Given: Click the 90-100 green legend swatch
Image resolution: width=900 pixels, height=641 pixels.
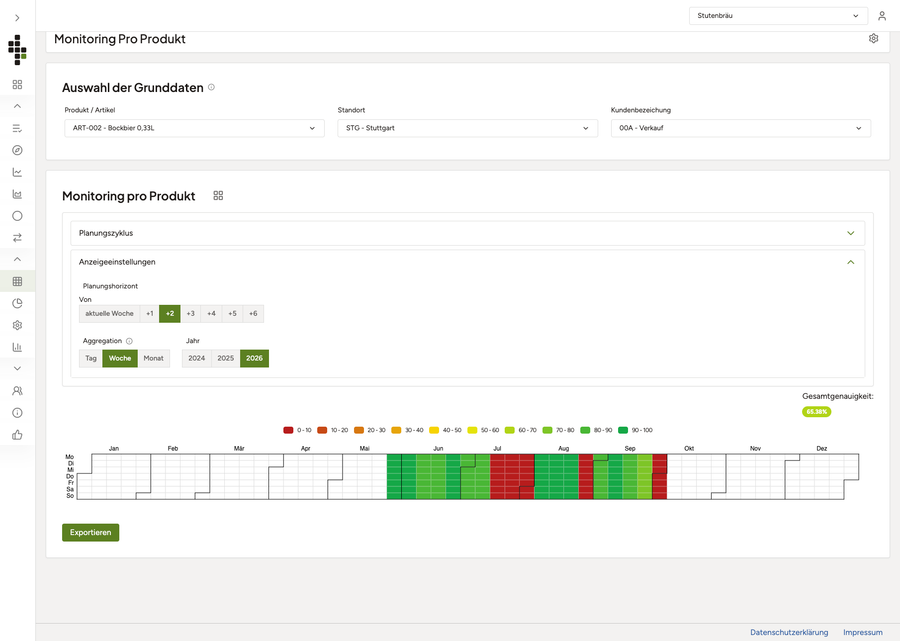Looking at the screenshot, I should [x=623, y=430].
